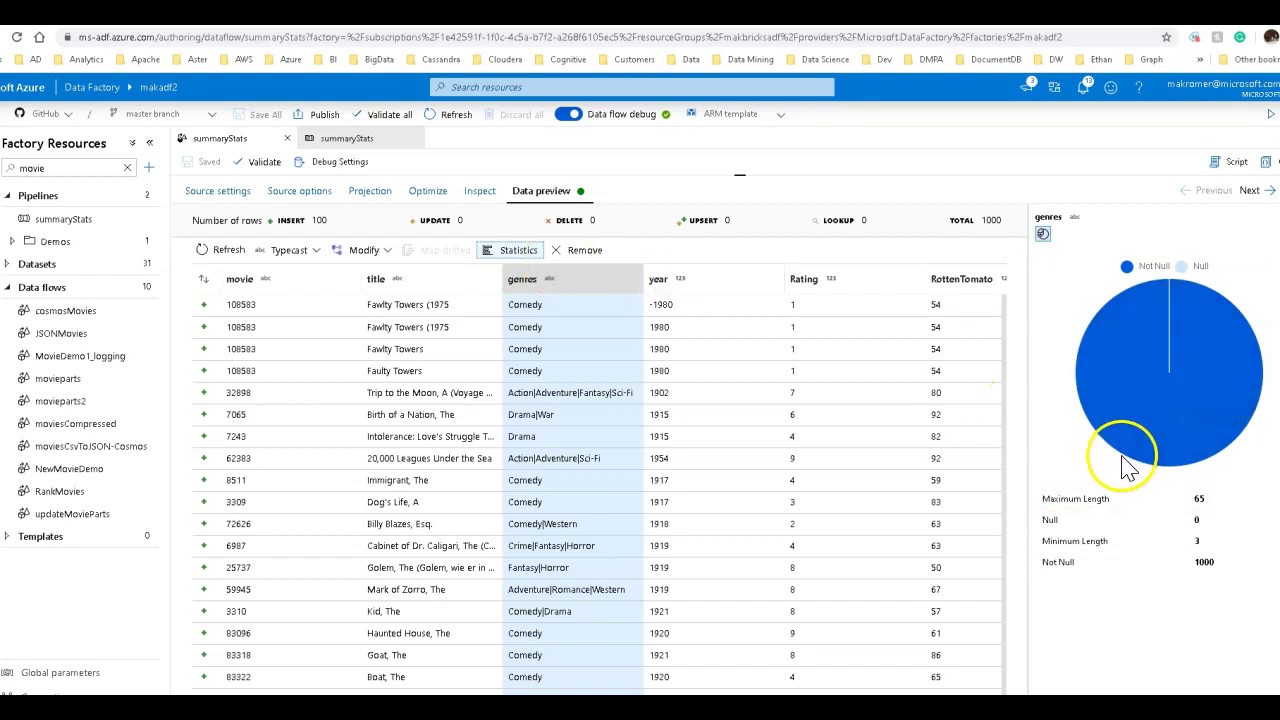Toggle Data flow debug switch
The height and width of the screenshot is (720, 1280).
click(x=568, y=114)
